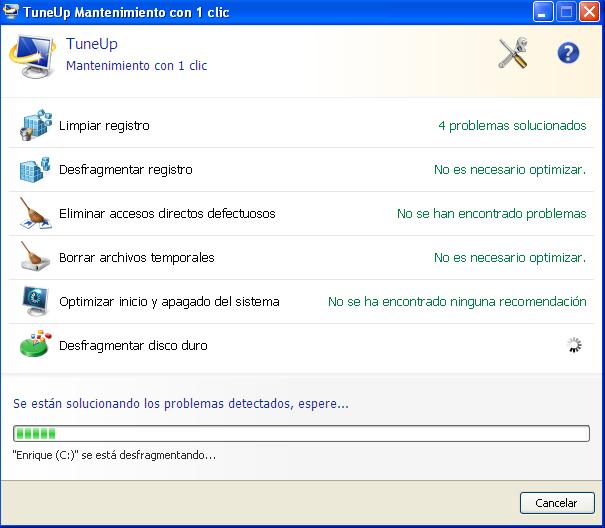Click the '"Enrique (C:)" se está desfragmentando...' status line
Screen dimensions: 605x528
point(114,455)
